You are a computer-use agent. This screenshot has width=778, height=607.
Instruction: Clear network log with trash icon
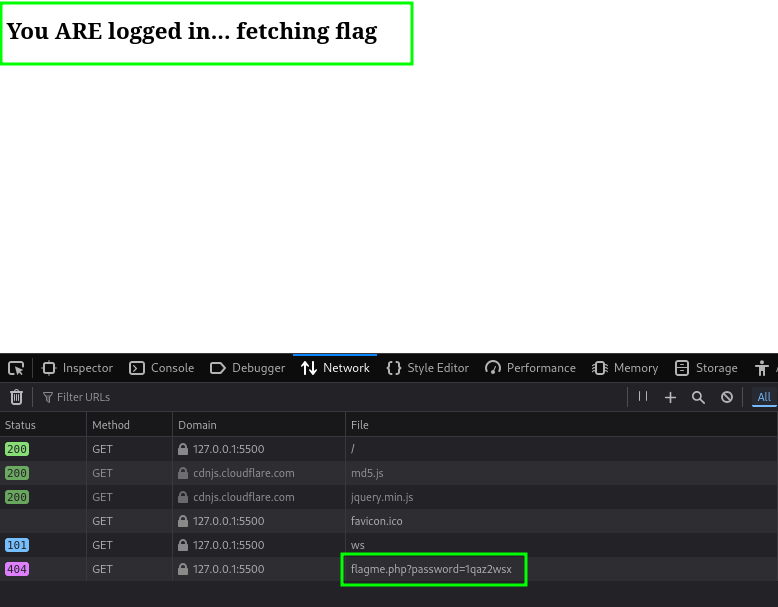[16, 397]
